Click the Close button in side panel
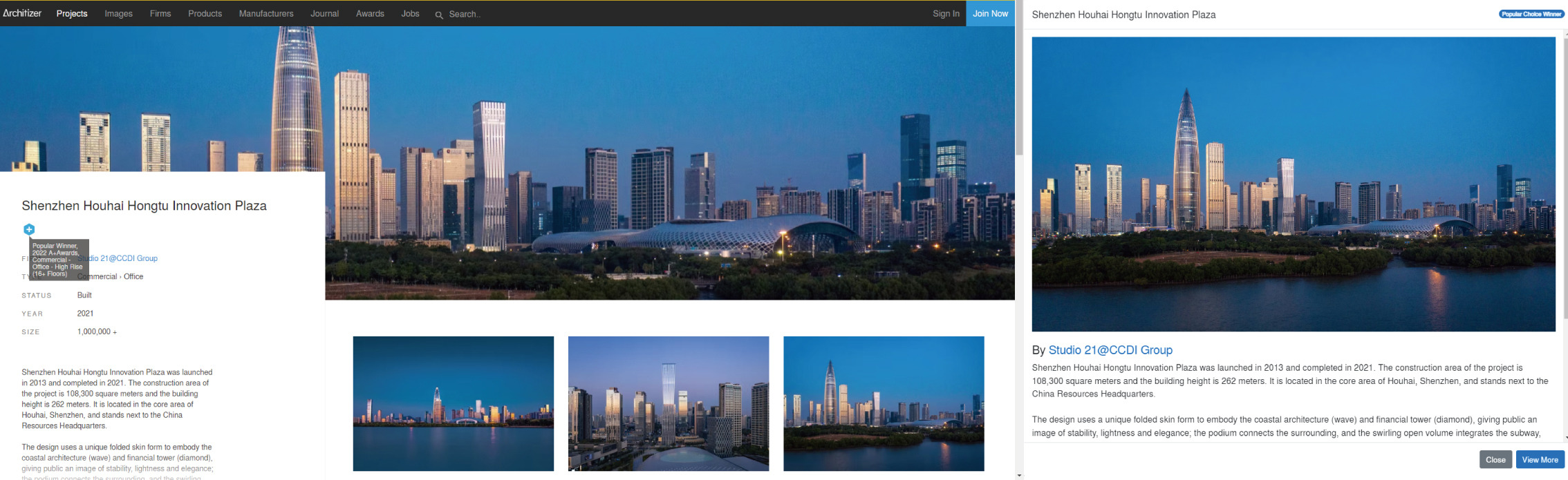The height and width of the screenshot is (480, 1568). click(1495, 459)
